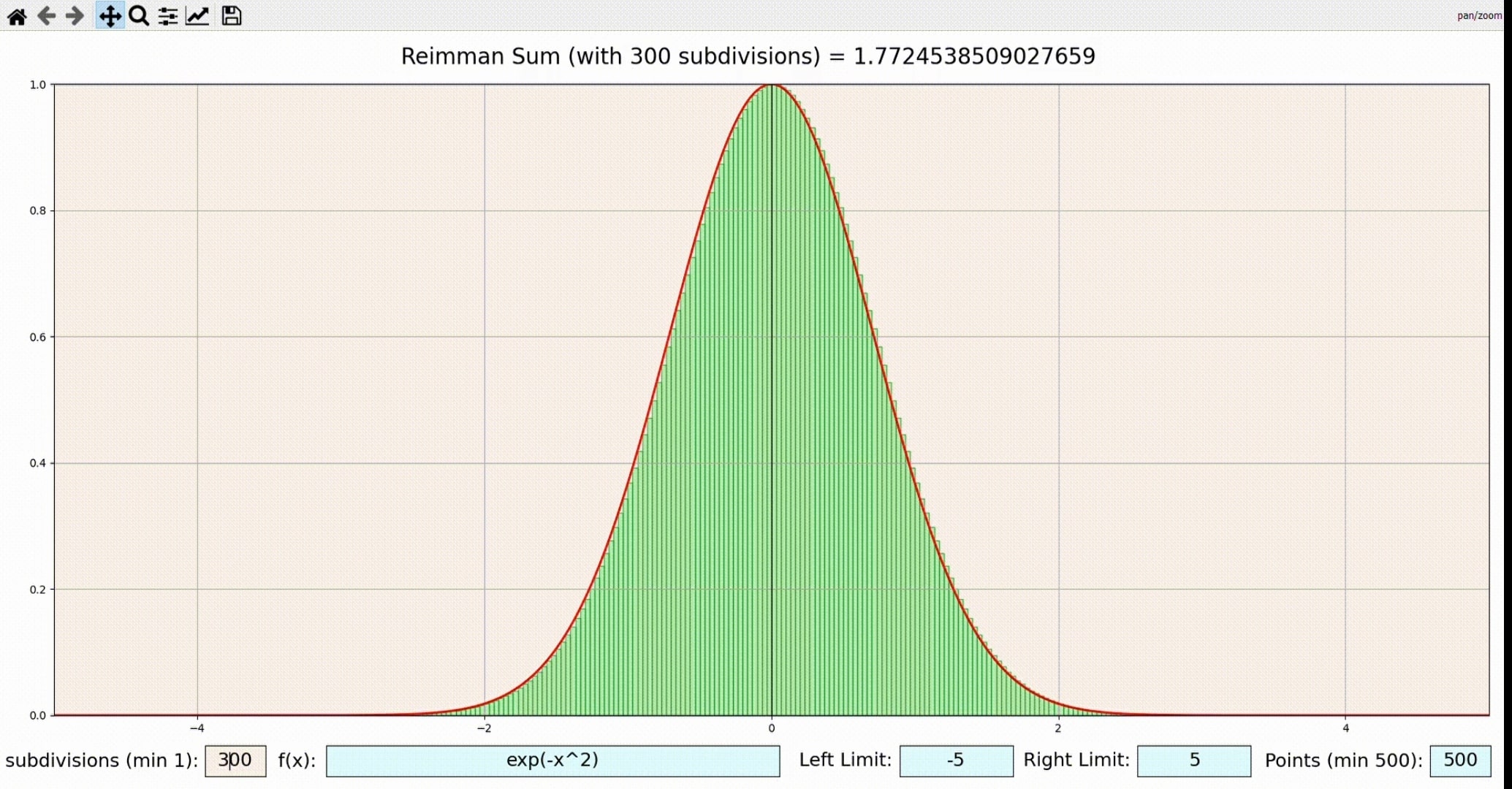This screenshot has width=1512, height=789.
Task: Click the Home reset view icon
Action: (x=17, y=16)
